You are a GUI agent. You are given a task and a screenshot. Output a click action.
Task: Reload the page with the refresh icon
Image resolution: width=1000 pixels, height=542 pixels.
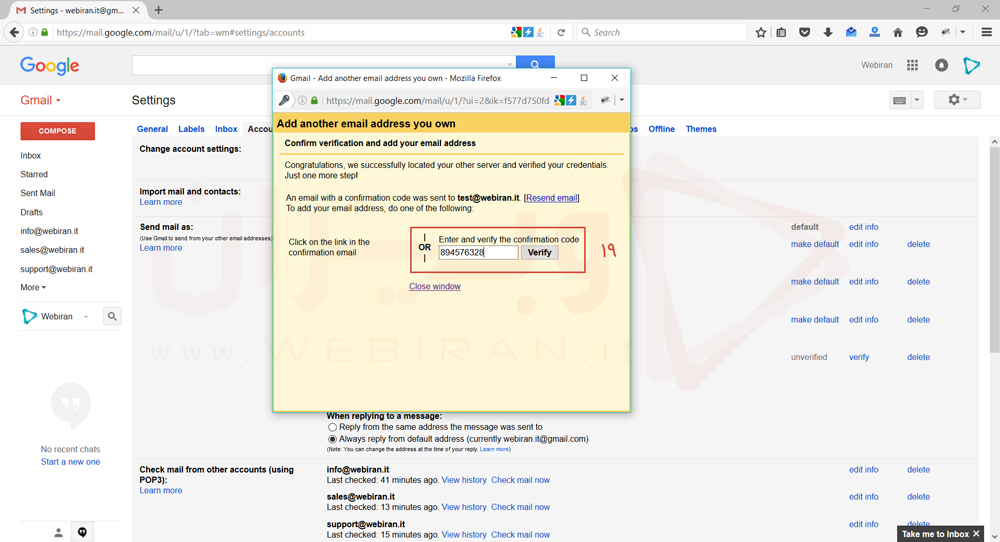(x=561, y=33)
